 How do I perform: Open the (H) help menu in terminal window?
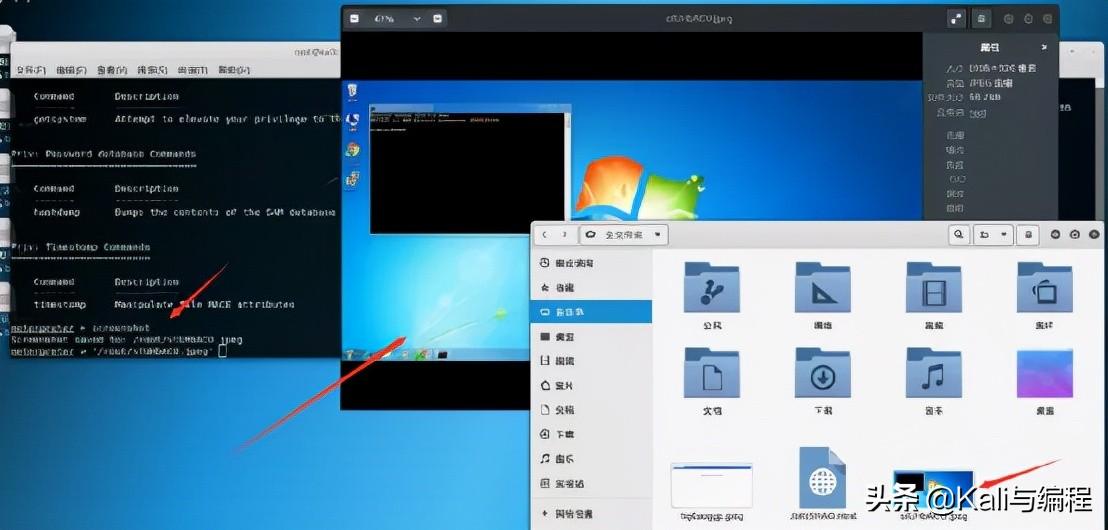click(233, 70)
